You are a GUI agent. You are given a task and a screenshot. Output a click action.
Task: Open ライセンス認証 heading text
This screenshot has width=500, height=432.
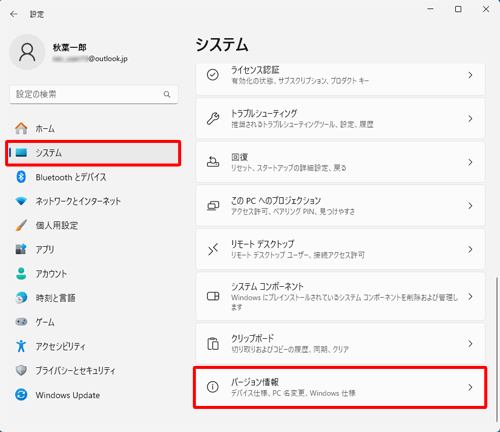255,70
